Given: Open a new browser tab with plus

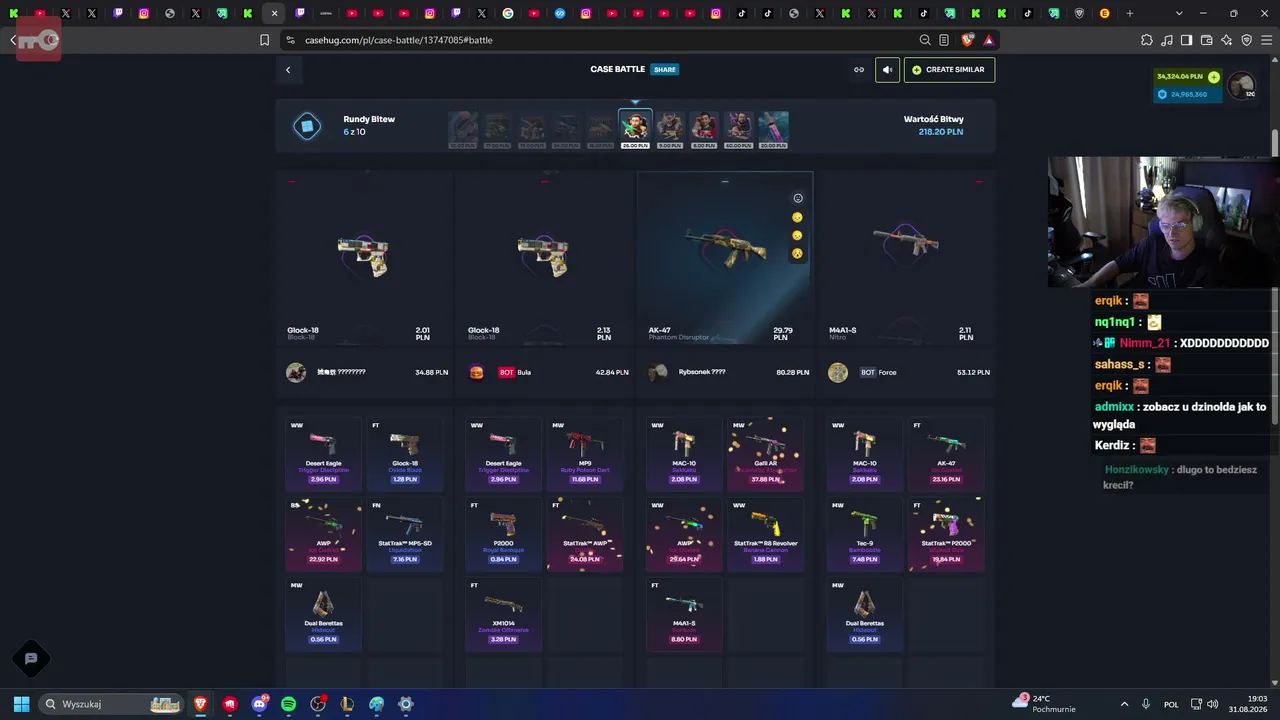Looking at the screenshot, I should [x=1130, y=13].
